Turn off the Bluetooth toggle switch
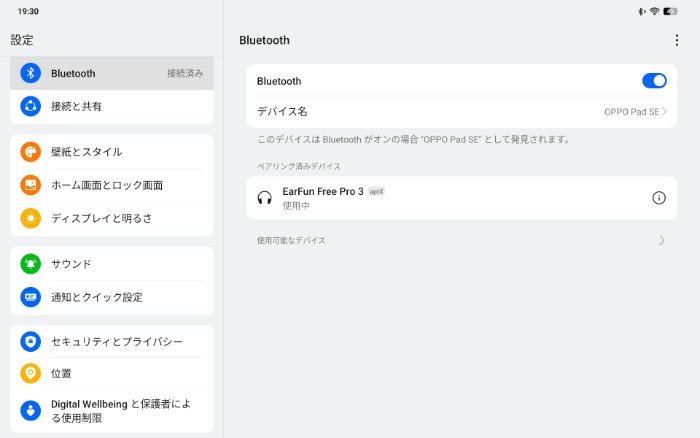Viewport: 700px width, 438px height. pos(654,81)
